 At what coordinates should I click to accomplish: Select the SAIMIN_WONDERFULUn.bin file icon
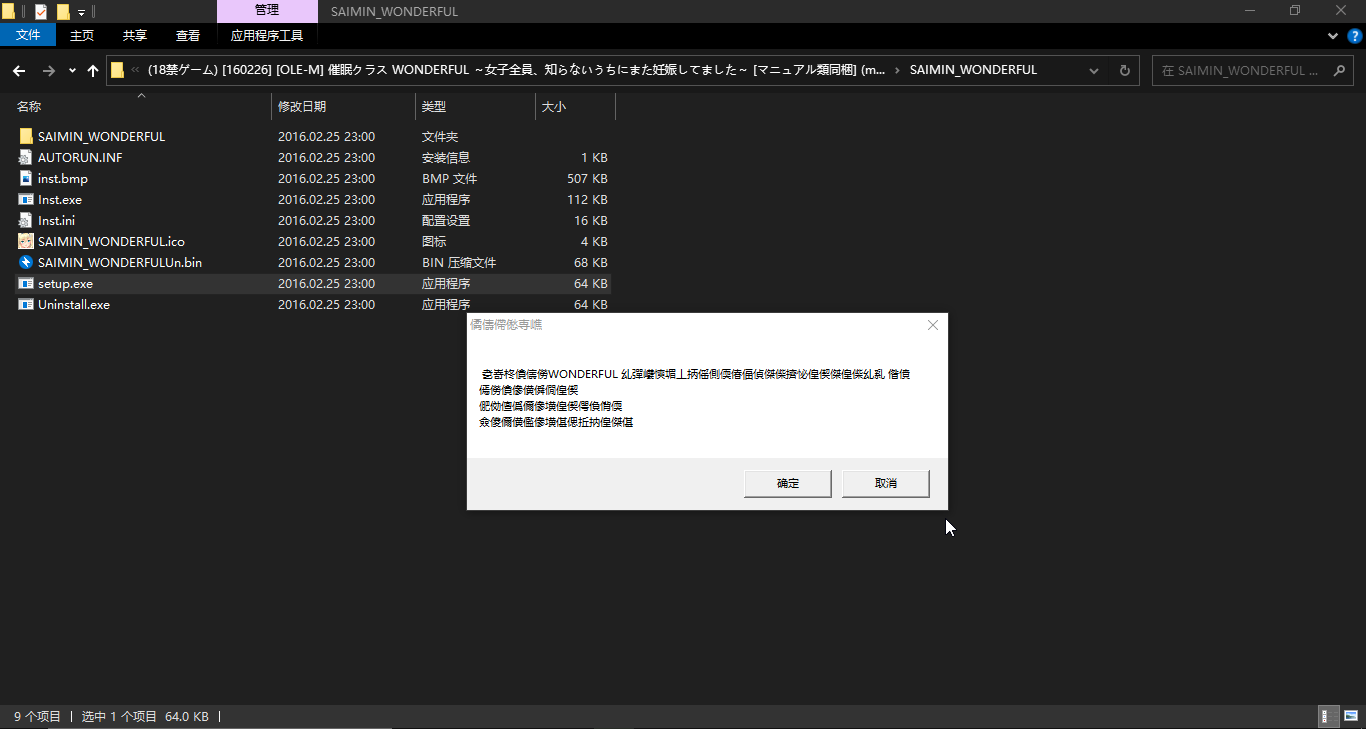tap(26, 263)
